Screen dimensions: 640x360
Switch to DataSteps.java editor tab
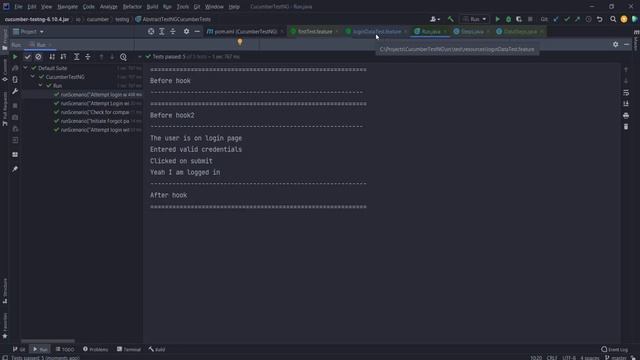[520, 31]
